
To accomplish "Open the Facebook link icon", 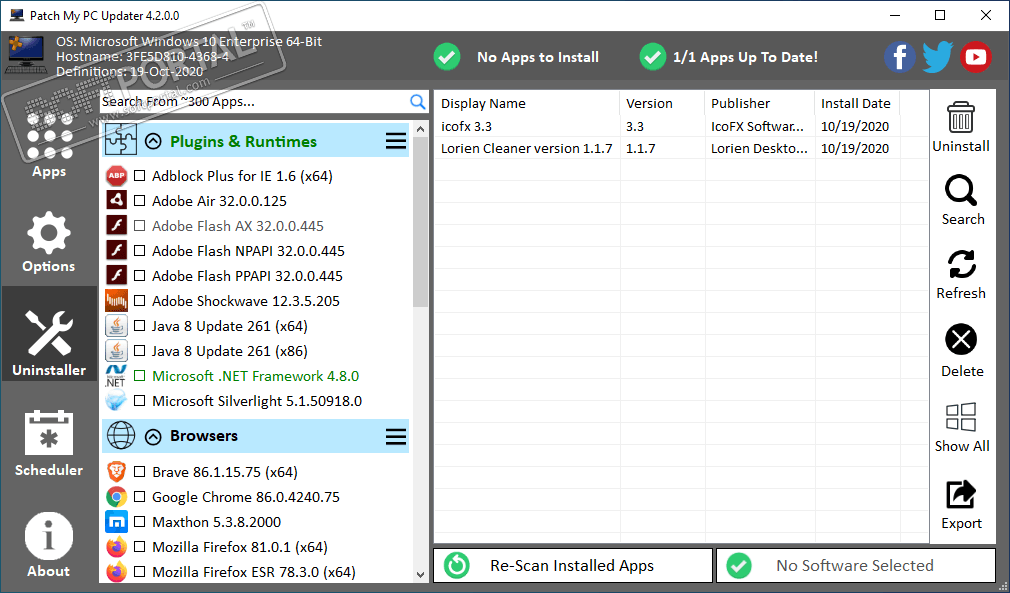I will click(x=900, y=57).
